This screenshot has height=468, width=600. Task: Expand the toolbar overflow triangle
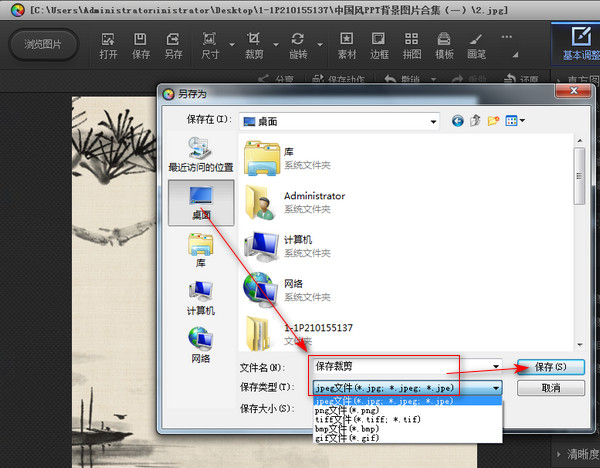[x=515, y=54]
